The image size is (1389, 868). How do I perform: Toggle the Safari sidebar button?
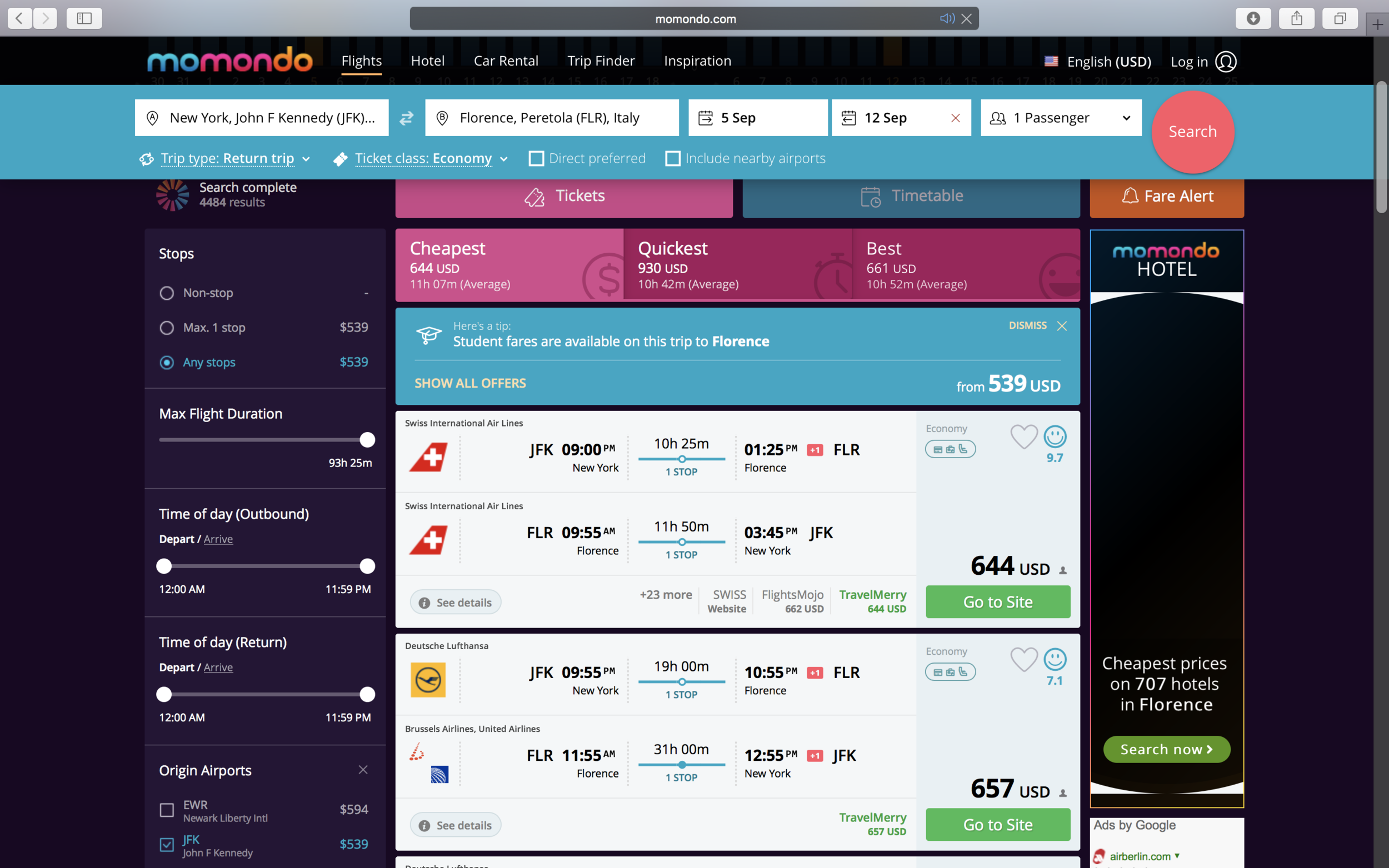84,18
